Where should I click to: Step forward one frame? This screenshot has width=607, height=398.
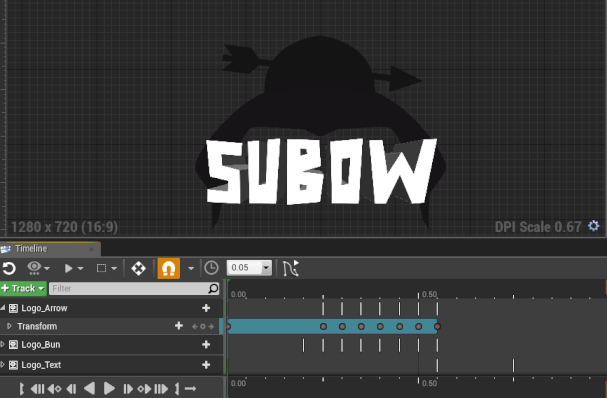pyautogui.click(x=128, y=388)
